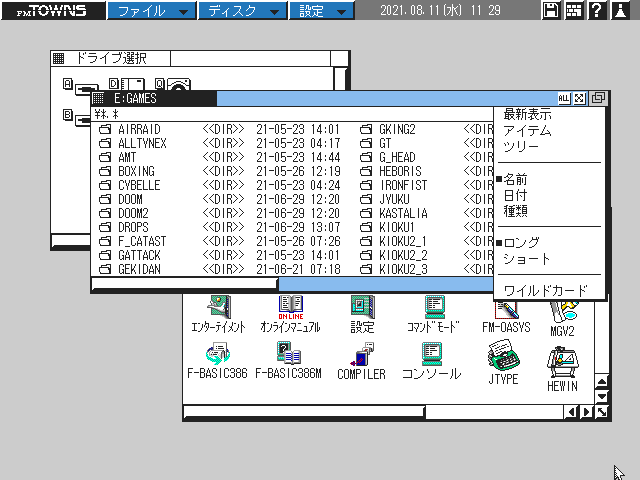Image resolution: width=640 pixels, height=480 pixels.
Task: Select the KASTALIA folder row
Action: click(426, 213)
